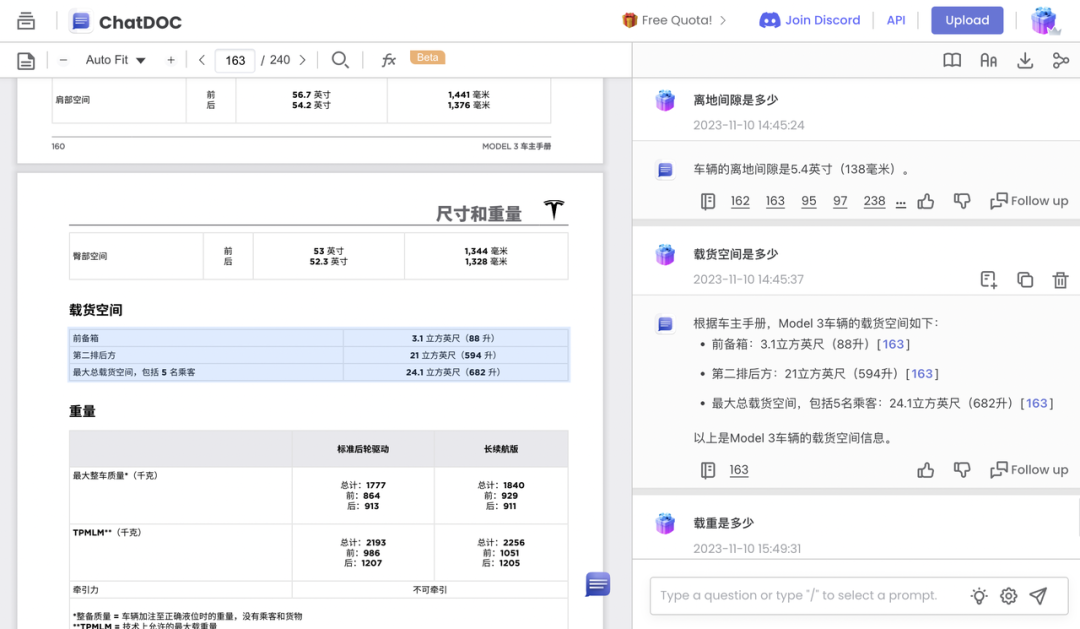Open the settings gear near the input box
Viewport: 1080px width, 629px height.
pyautogui.click(x=1008, y=595)
